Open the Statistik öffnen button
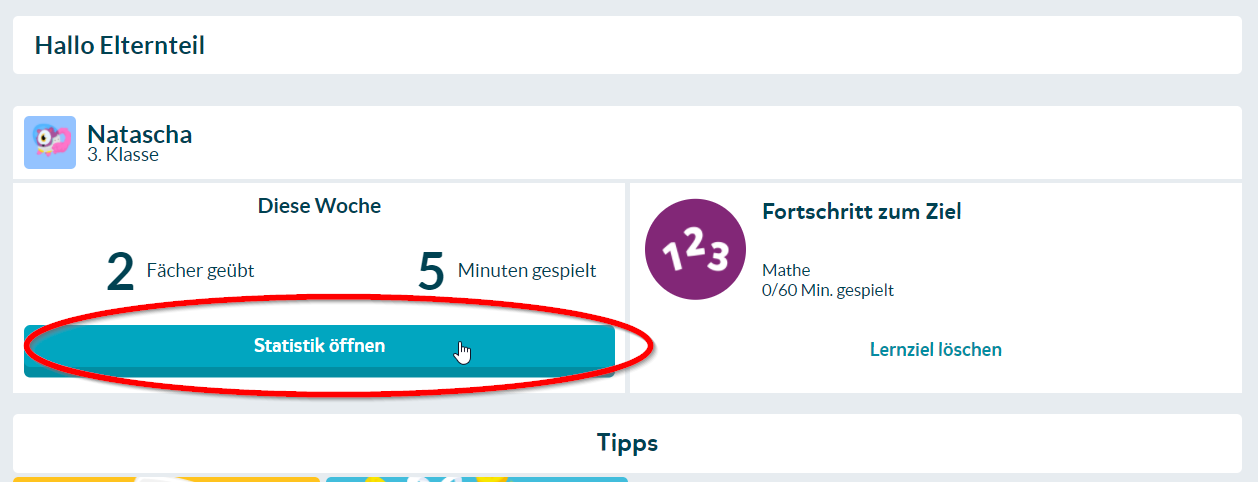The width and height of the screenshot is (1258, 482). (319, 346)
